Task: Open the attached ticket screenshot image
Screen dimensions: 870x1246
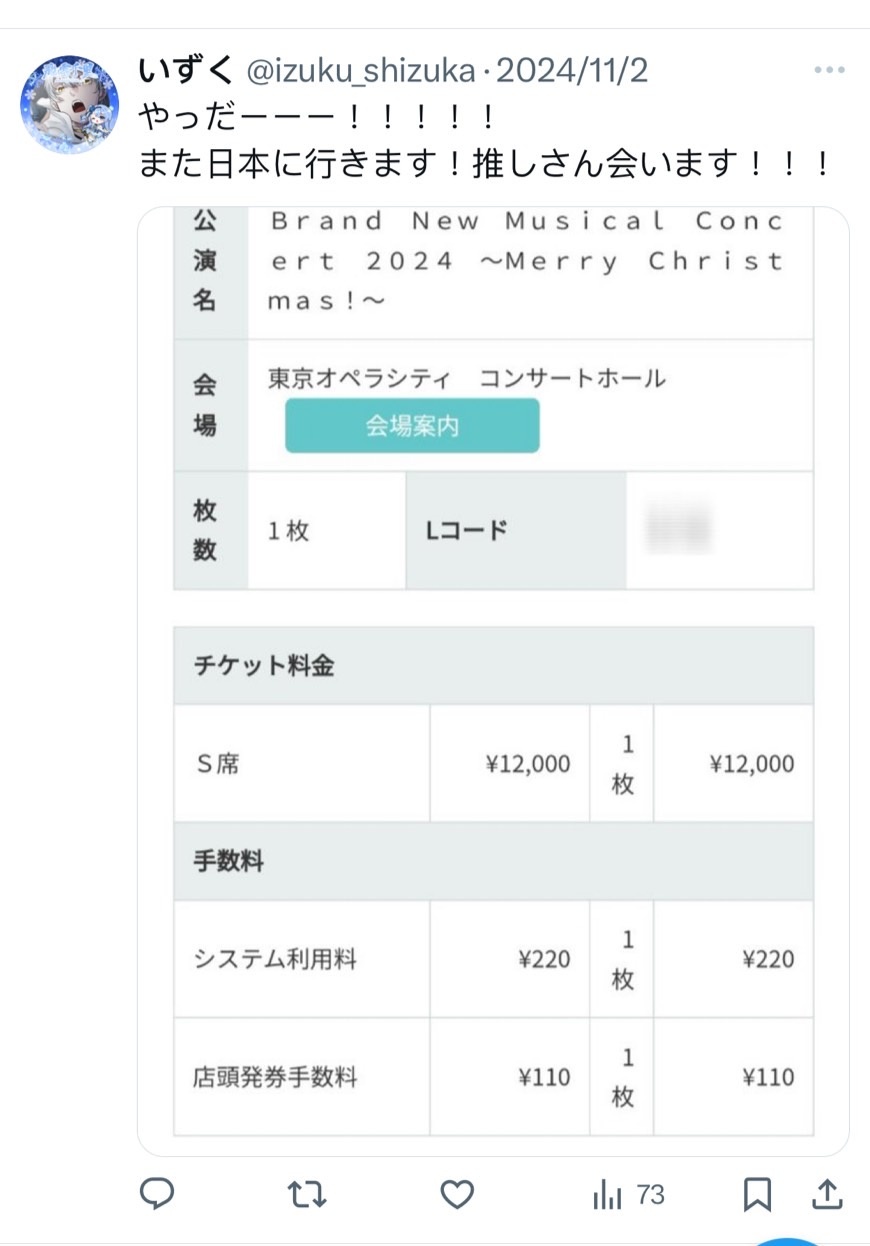Action: click(493, 682)
